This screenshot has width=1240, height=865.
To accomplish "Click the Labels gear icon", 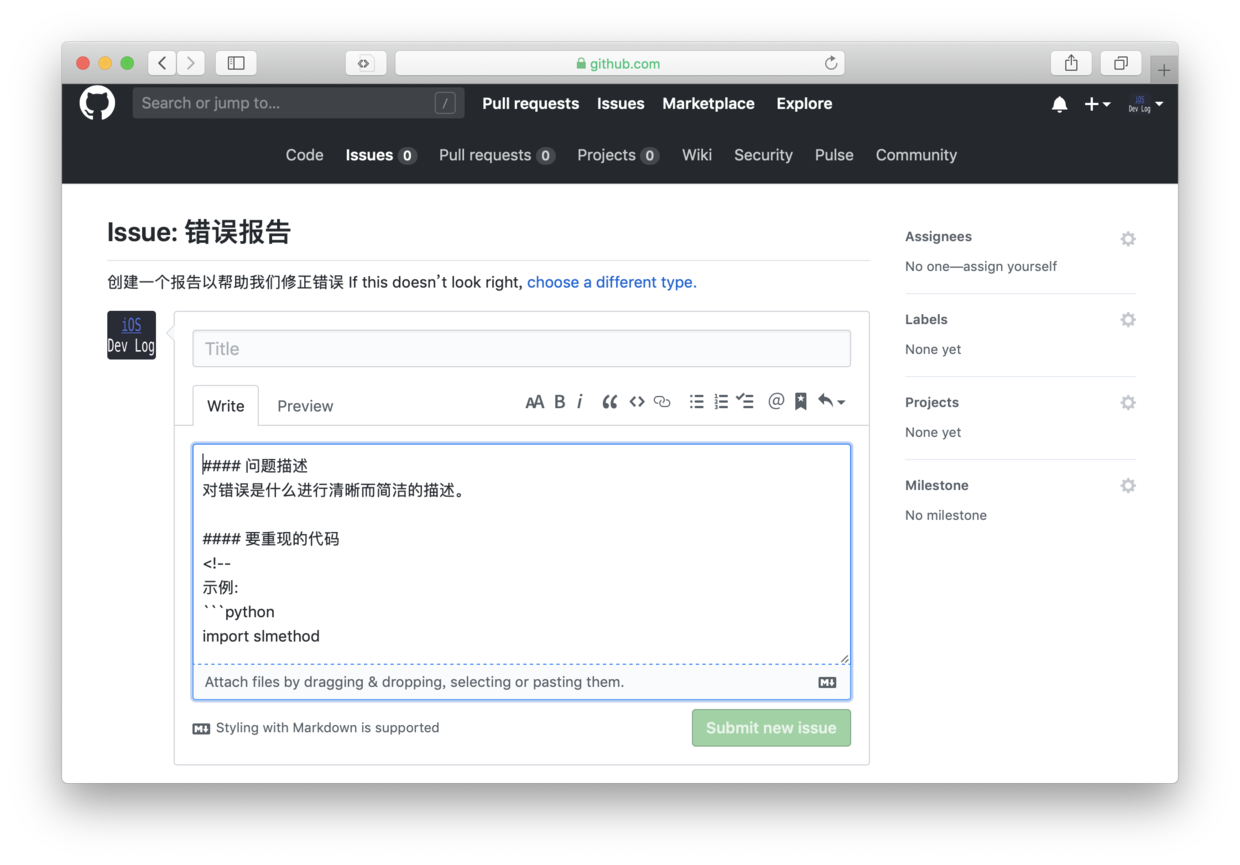I will pyautogui.click(x=1128, y=320).
